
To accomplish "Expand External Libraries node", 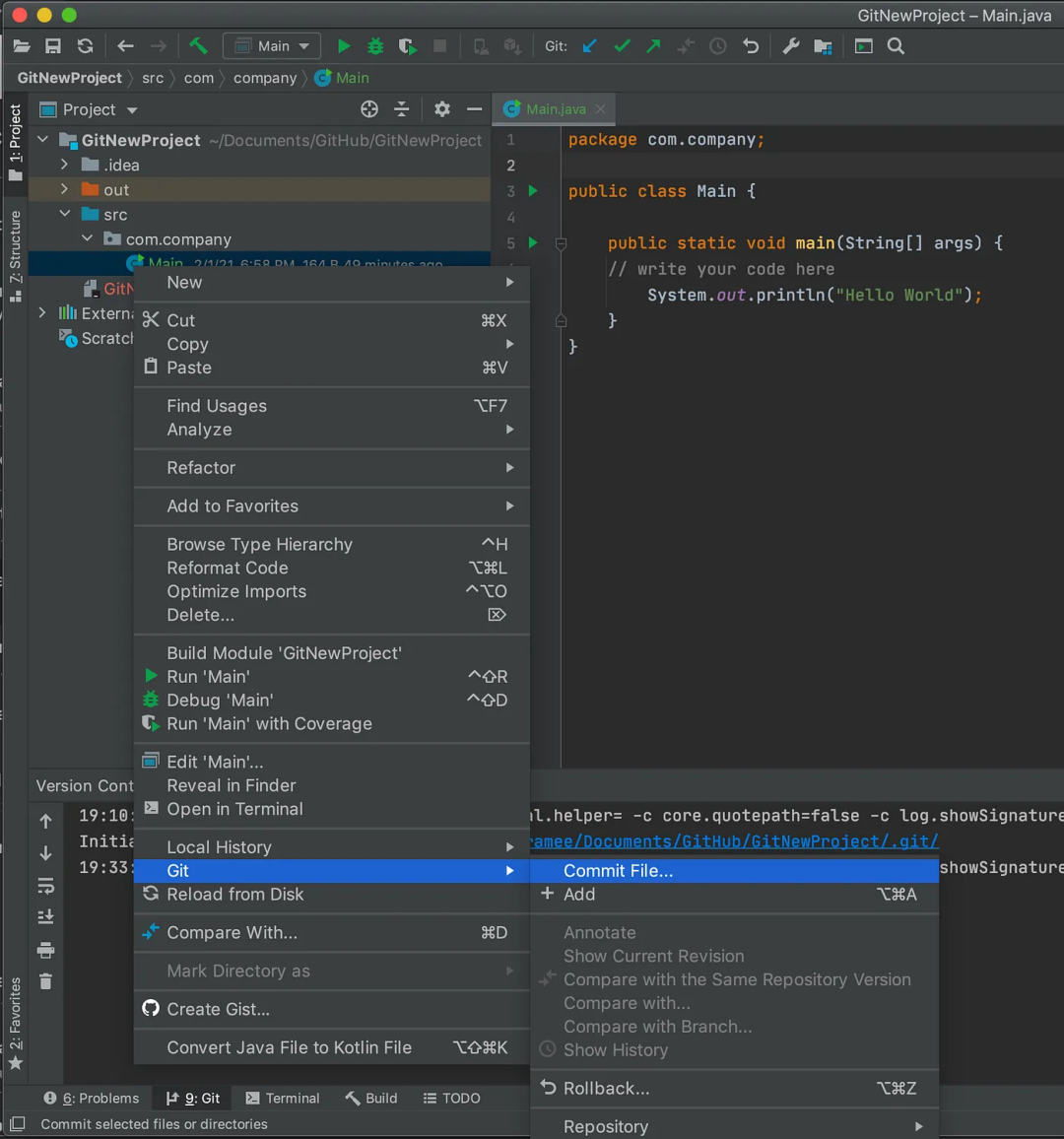I will pos(42,312).
